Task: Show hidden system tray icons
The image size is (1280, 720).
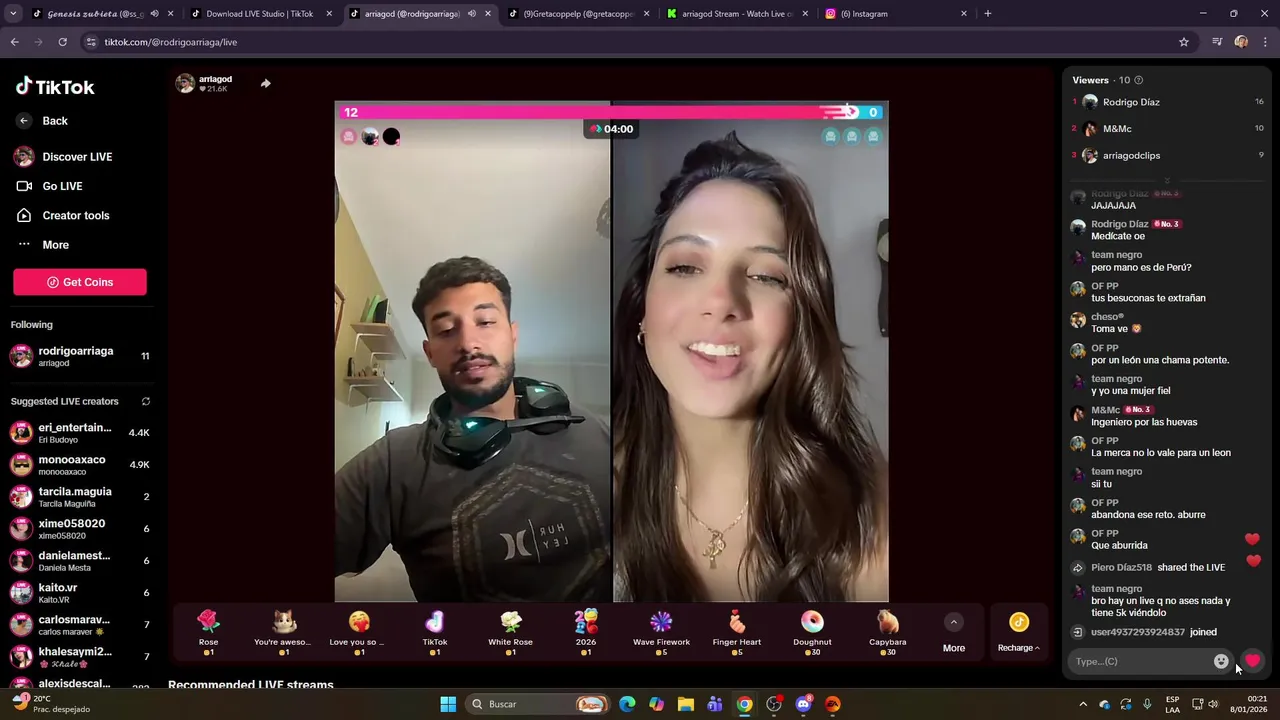Action: (1083, 704)
